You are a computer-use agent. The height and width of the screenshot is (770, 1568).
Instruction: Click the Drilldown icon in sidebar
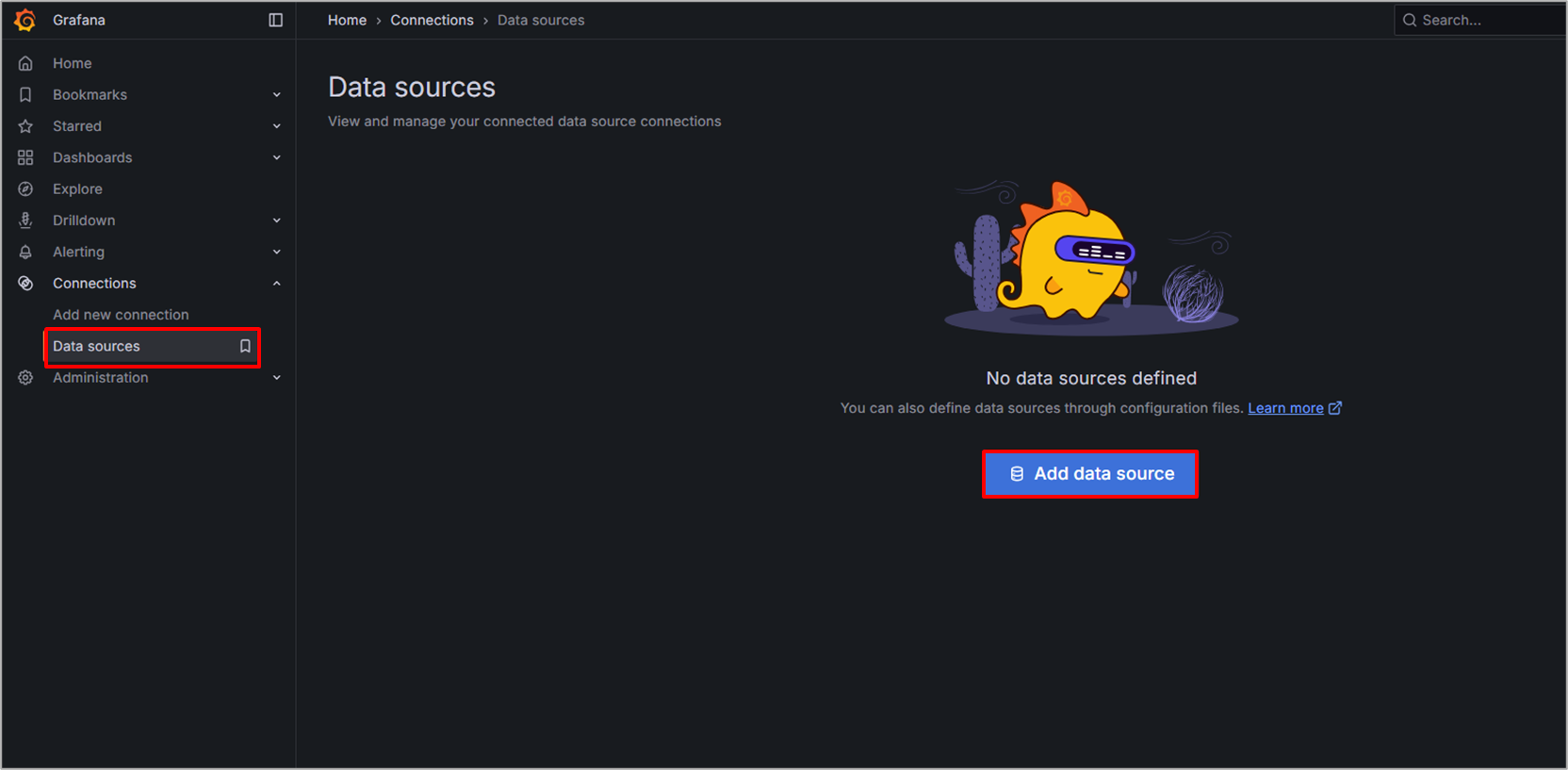click(25, 221)
